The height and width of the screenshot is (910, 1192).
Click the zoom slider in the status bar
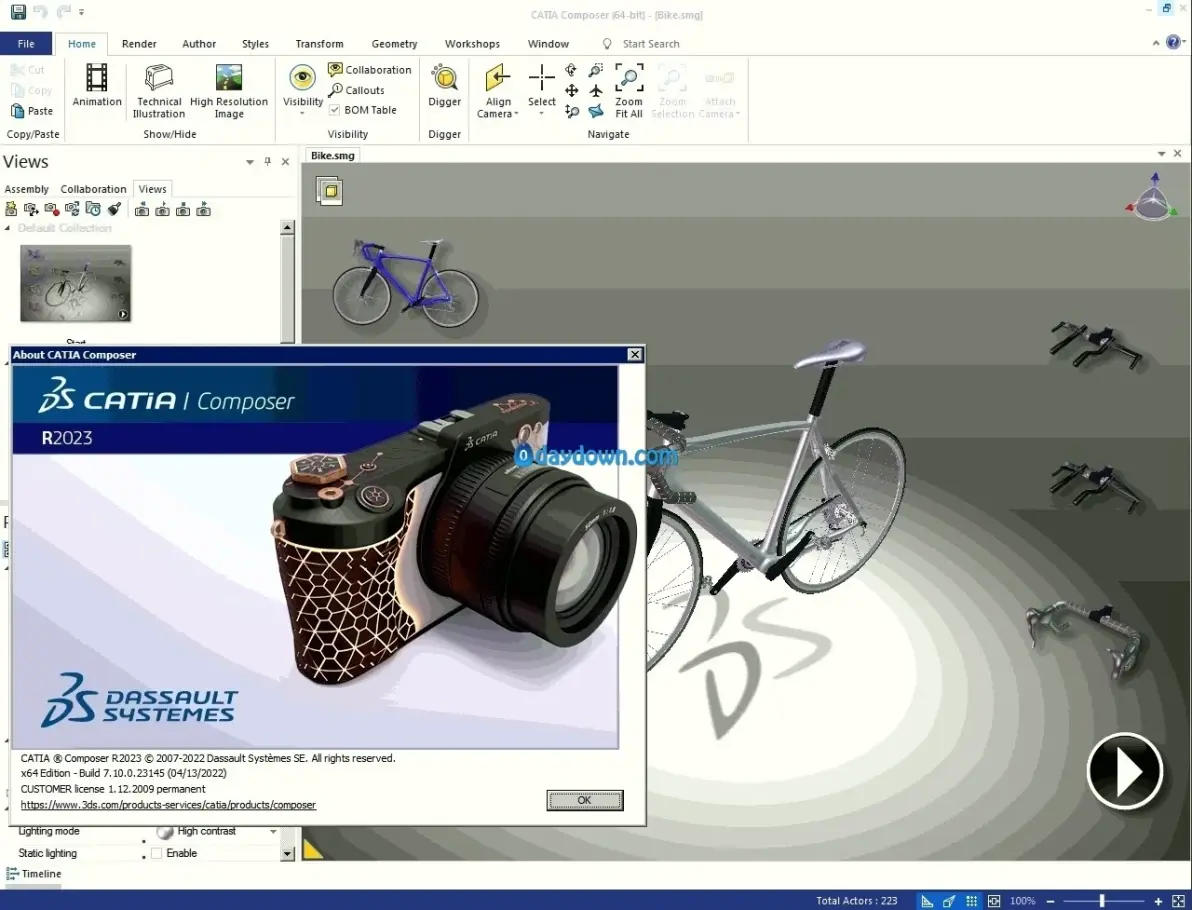tap(1104, 901)
